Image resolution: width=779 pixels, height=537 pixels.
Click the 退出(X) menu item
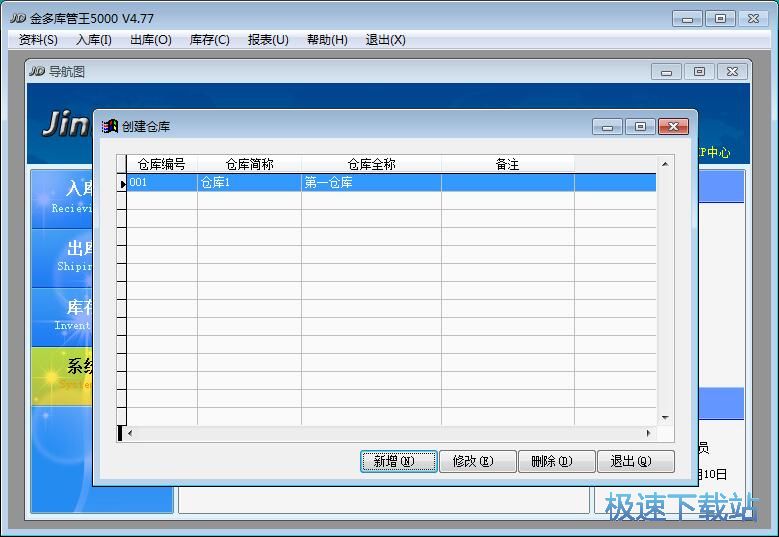coord(386,40)
